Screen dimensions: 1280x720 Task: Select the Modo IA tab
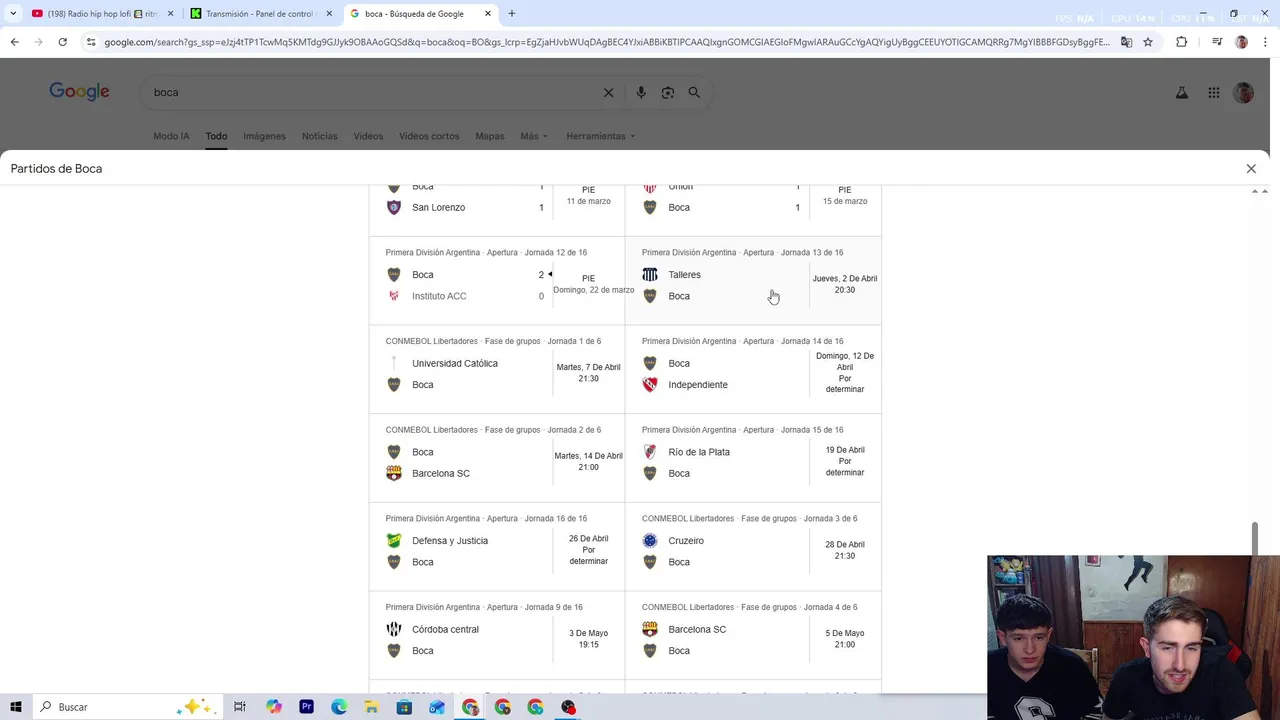pyautogui.click(x=171, y=136)
